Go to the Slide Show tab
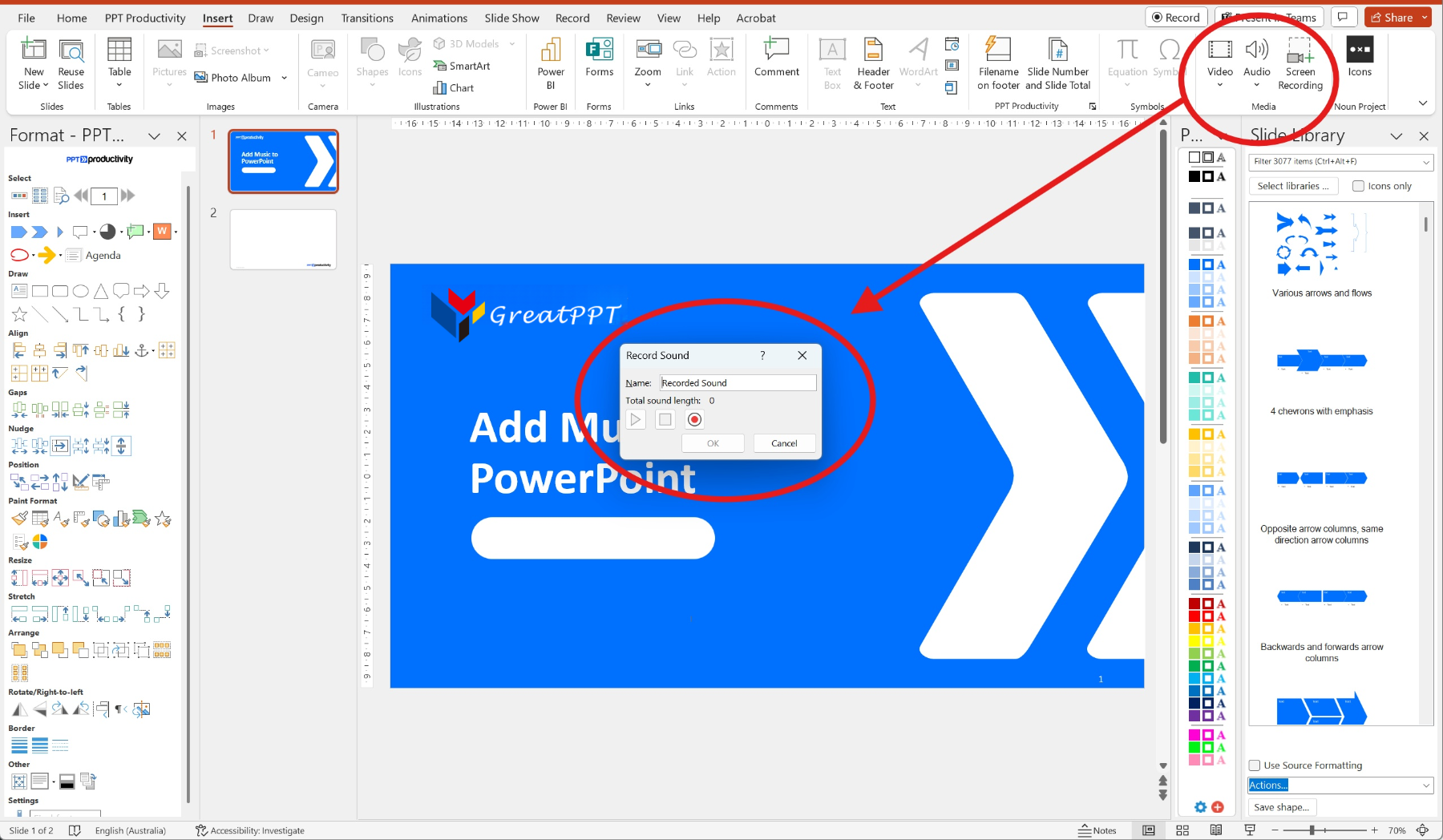 pyautogui.click(x=511, y=18)
